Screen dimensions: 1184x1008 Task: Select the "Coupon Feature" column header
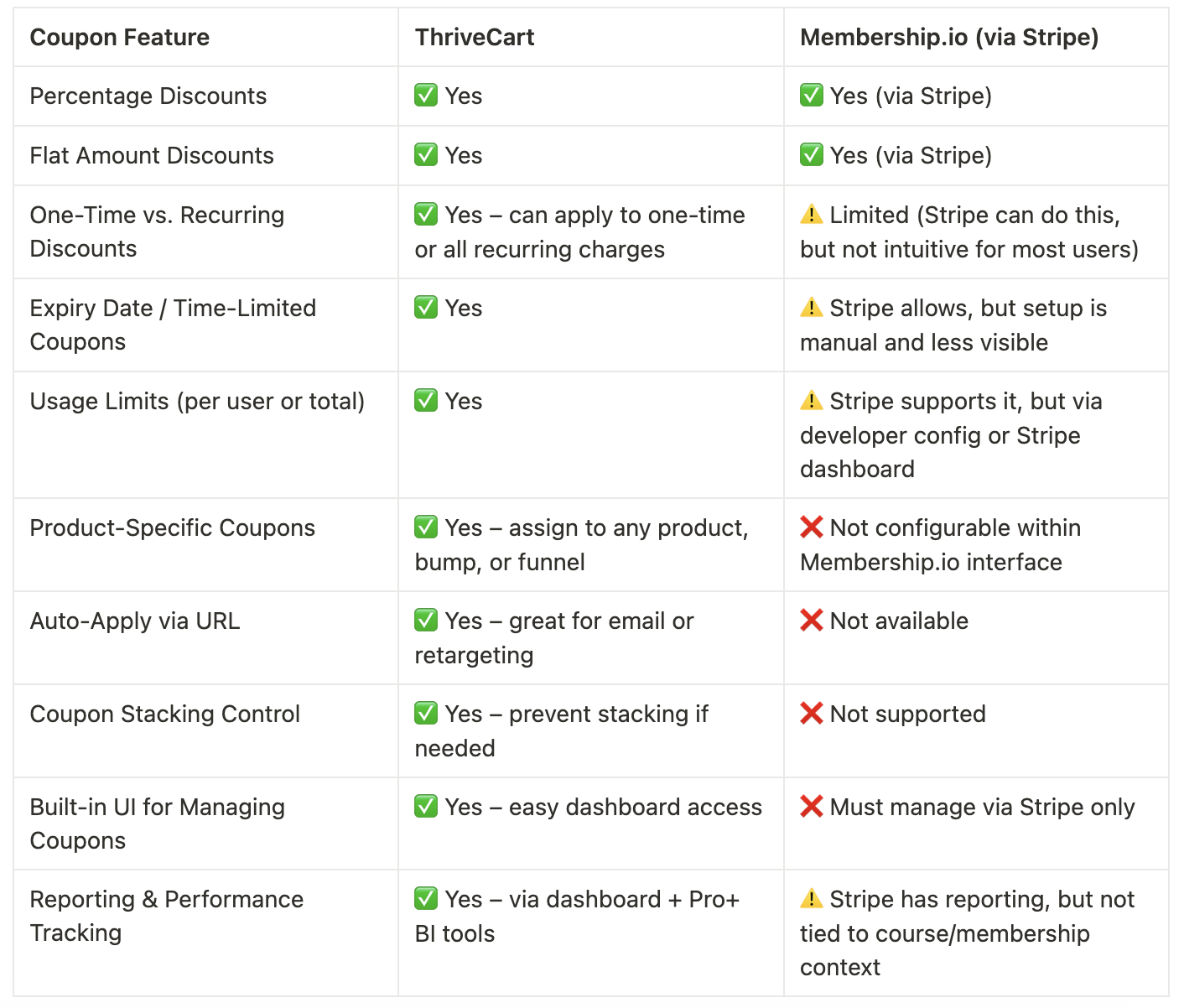tap(120, 38)
